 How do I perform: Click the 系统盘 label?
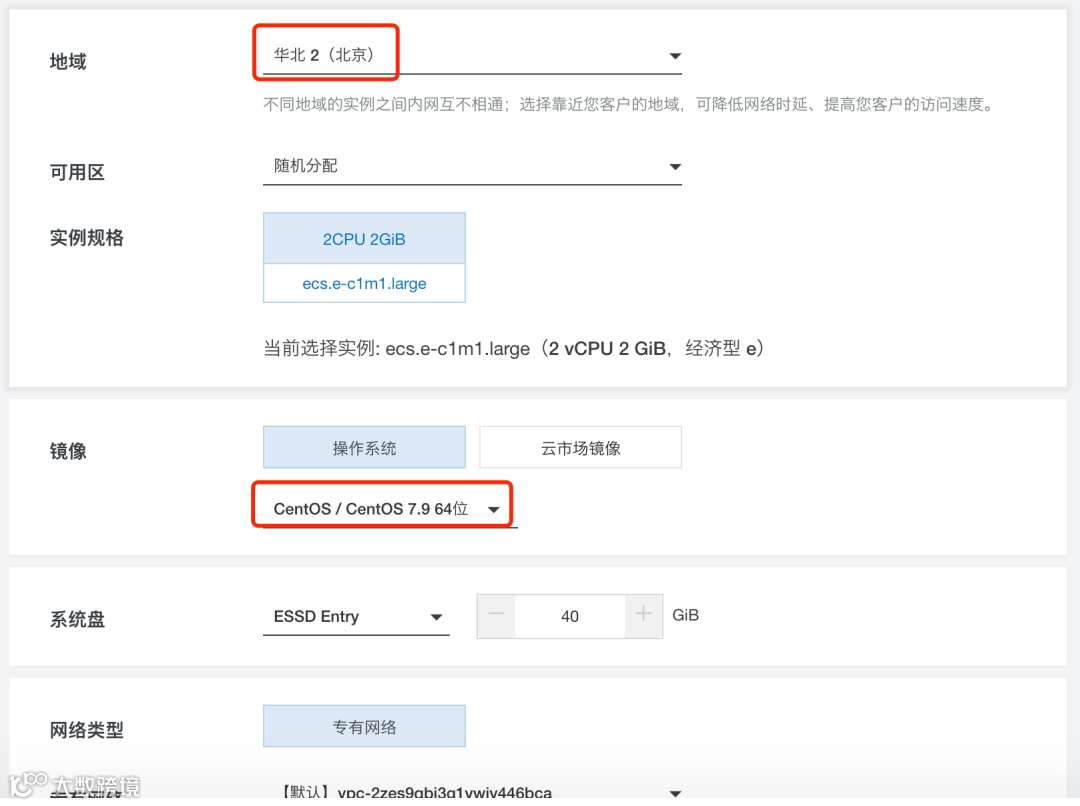coord(77,619)
